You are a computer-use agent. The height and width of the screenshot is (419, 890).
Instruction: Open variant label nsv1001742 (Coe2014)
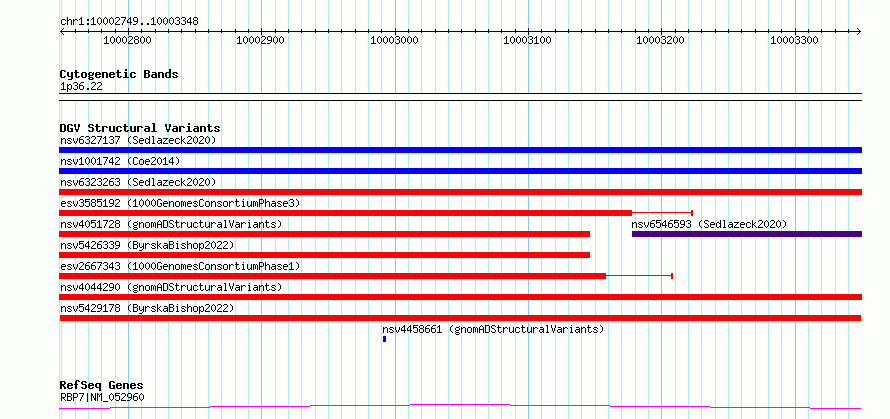point(120,161)
